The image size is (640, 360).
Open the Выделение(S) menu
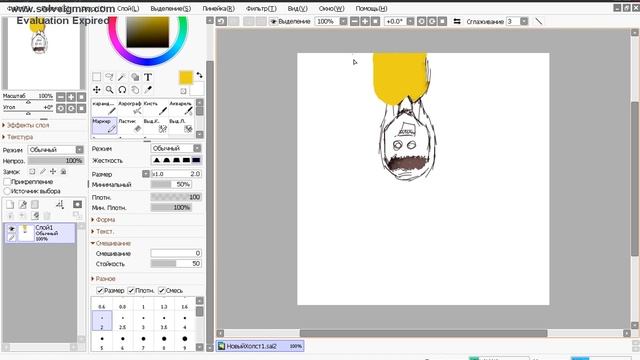coord(171,8)
